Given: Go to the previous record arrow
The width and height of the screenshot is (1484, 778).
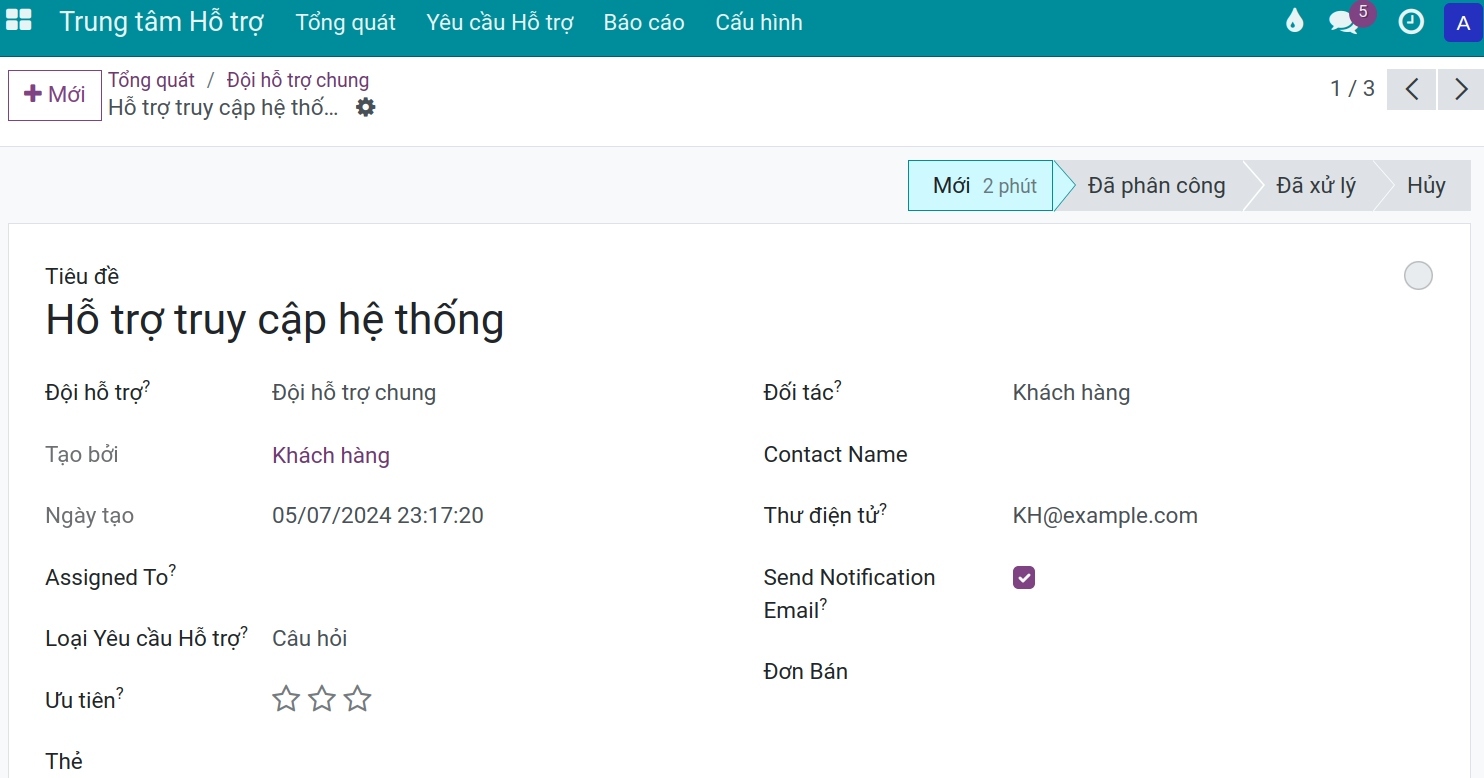Looking at the screenshot, I should (x=1412, y=89).
